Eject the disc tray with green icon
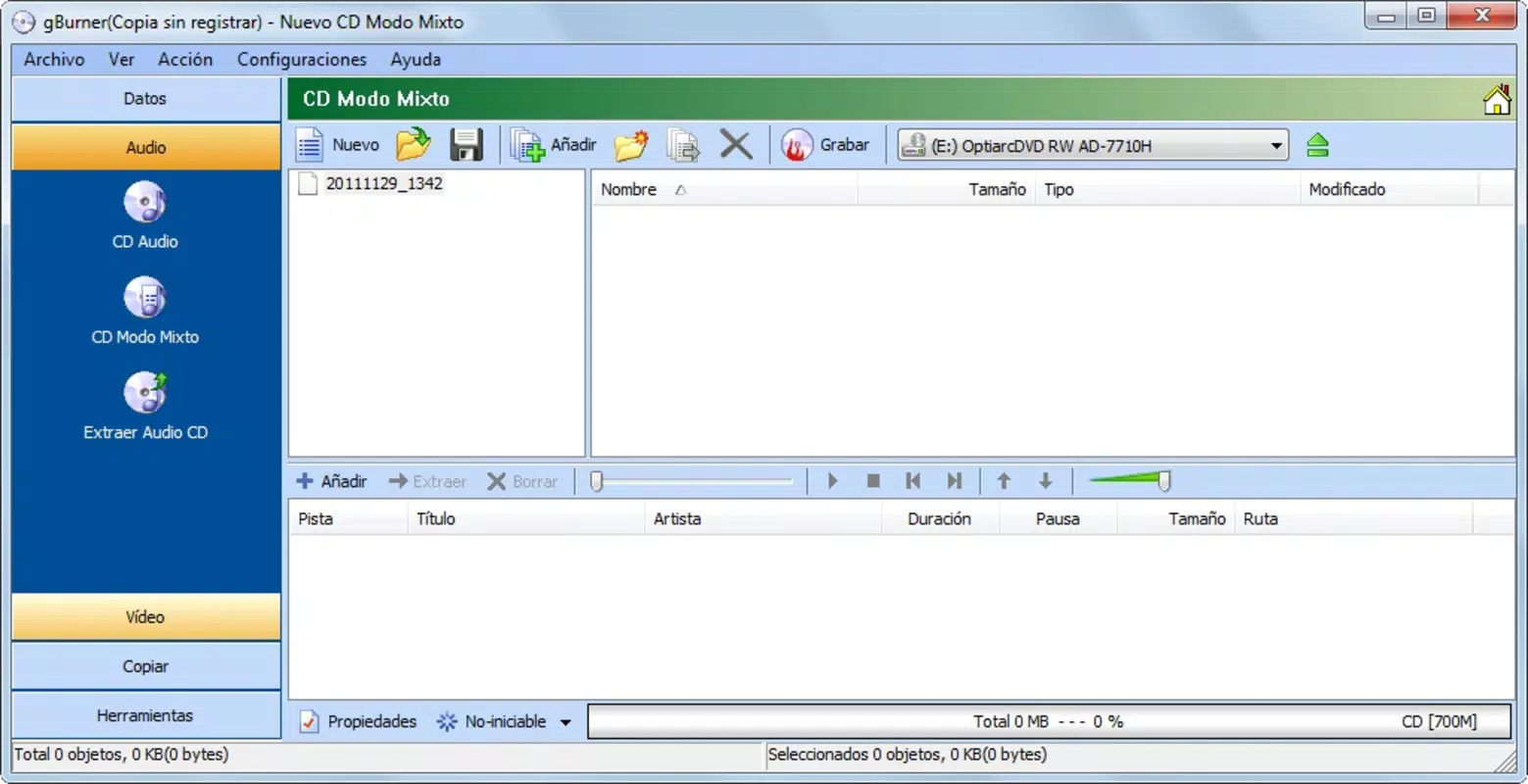 click(x=1317, y=146)
